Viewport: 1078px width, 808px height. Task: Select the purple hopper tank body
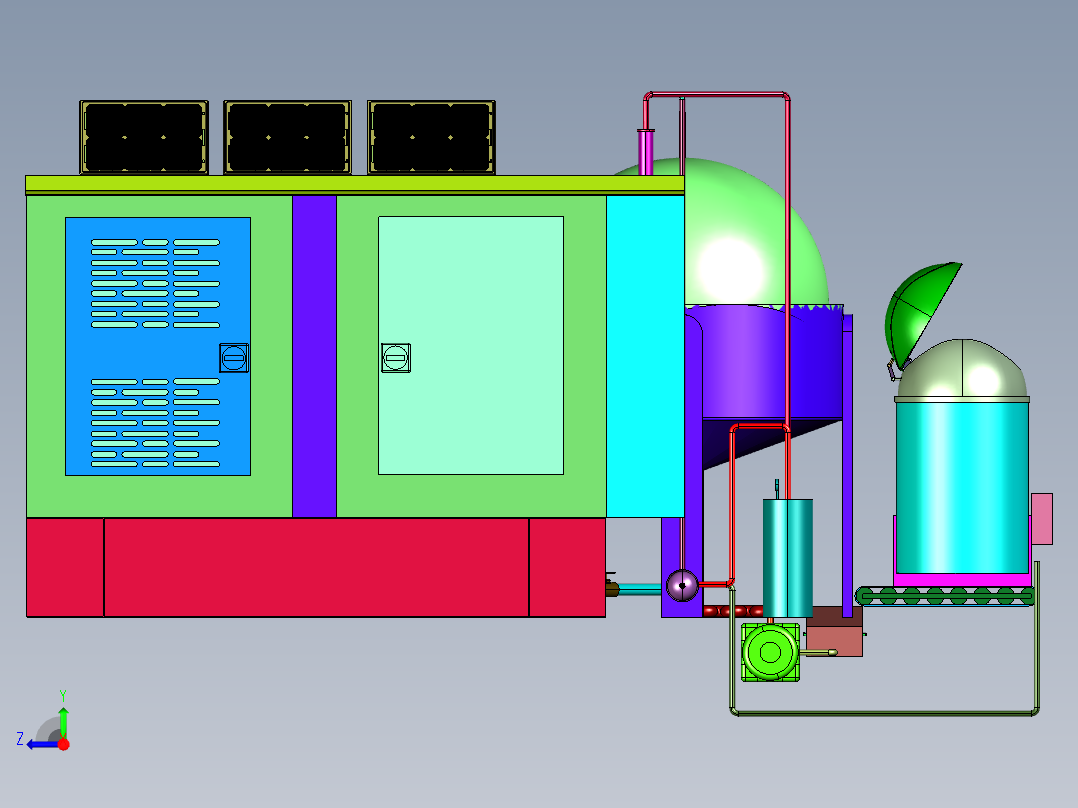[x=763, y=364]
